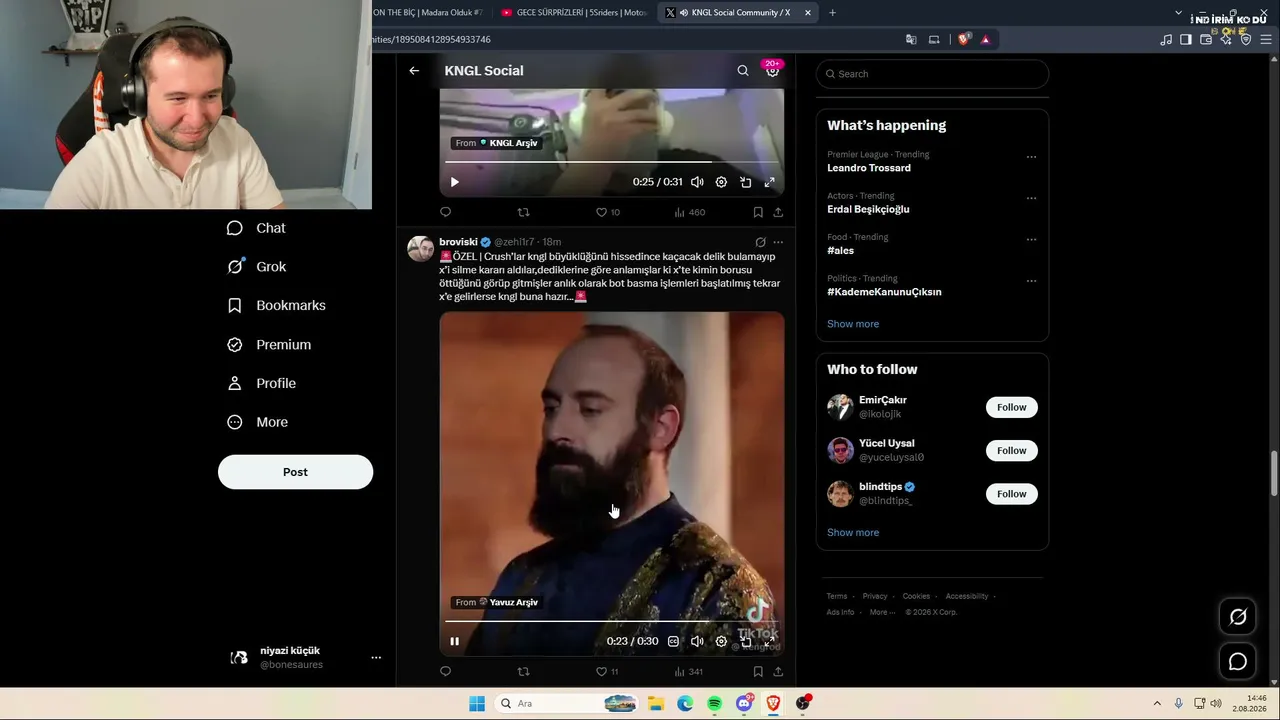Open Brave Shields panel
The width and height of the screenshot is (1280, 720).
pos(964,40)
